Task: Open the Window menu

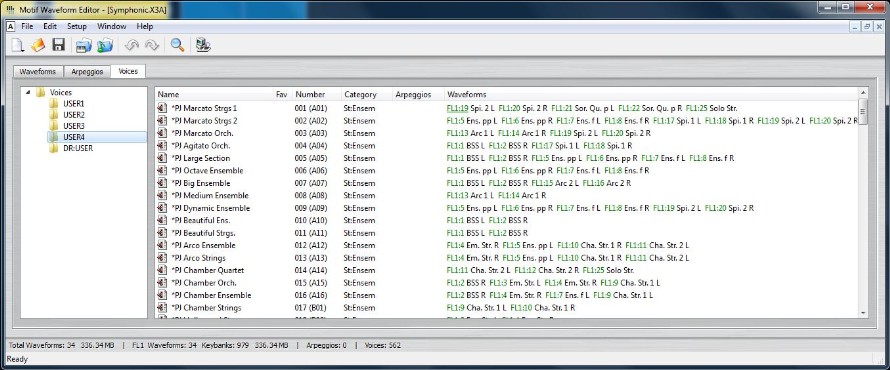Action: (x=111, y=27)
